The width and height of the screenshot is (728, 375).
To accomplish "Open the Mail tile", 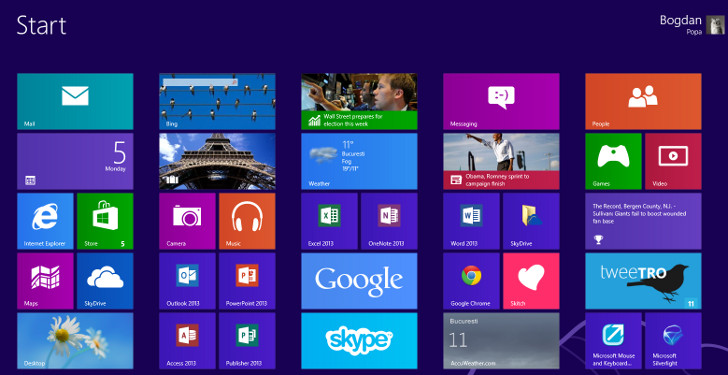I will pyautogui.click(x=75, y=101).
